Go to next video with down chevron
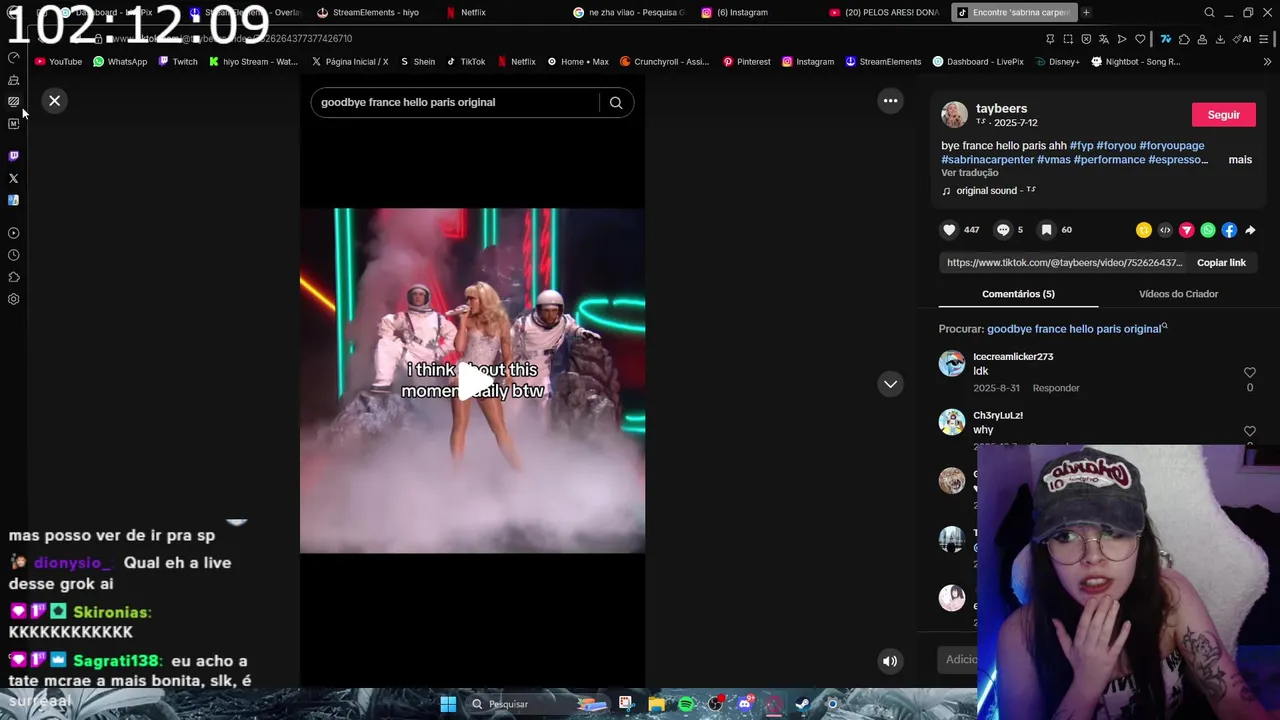 [x=890, y=384]
